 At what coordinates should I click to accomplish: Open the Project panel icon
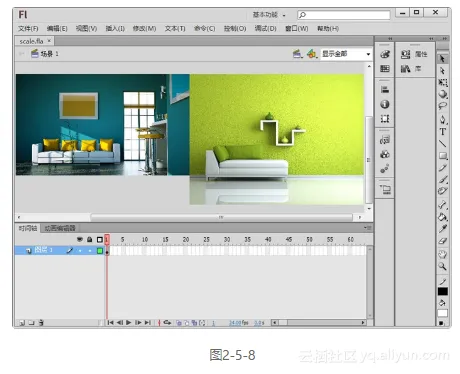pos(385,190)
